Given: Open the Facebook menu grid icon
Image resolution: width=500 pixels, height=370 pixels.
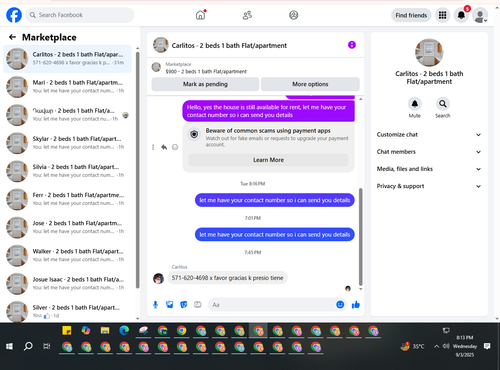Looking at the screenshot, I should coord(442,15).
